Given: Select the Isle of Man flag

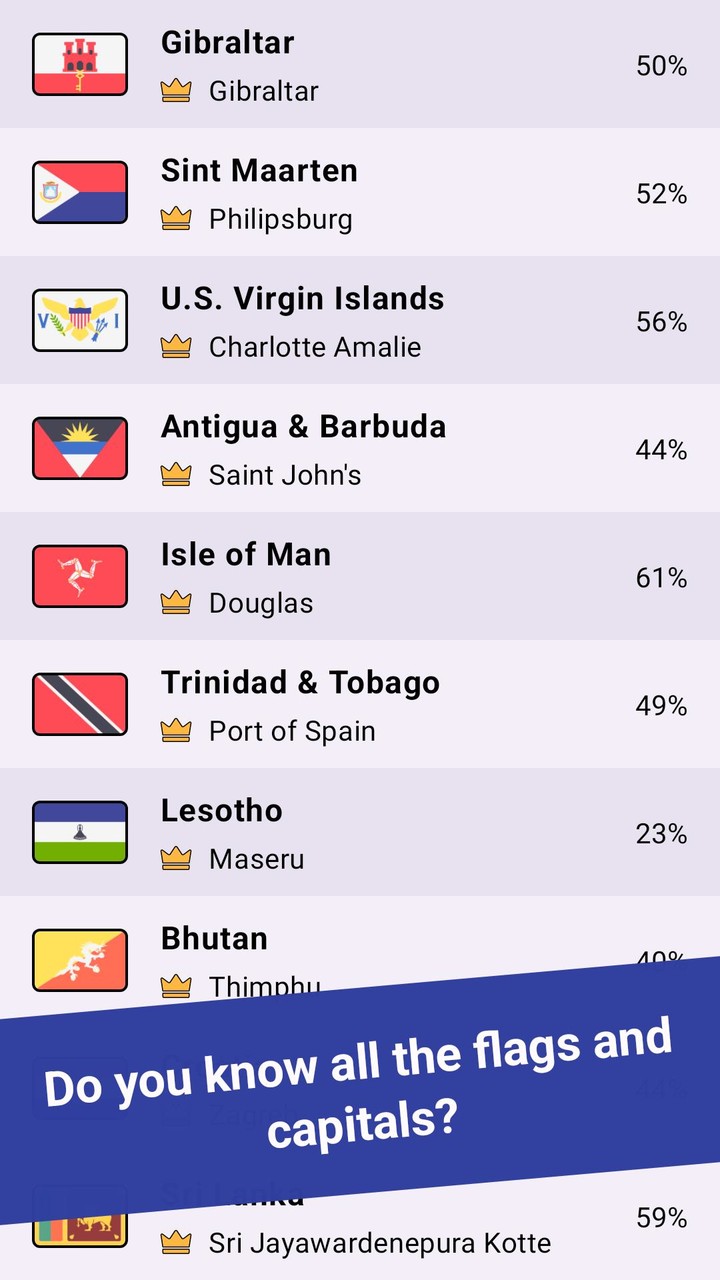Looking at the screenshot, I should (x=80, y=576).
